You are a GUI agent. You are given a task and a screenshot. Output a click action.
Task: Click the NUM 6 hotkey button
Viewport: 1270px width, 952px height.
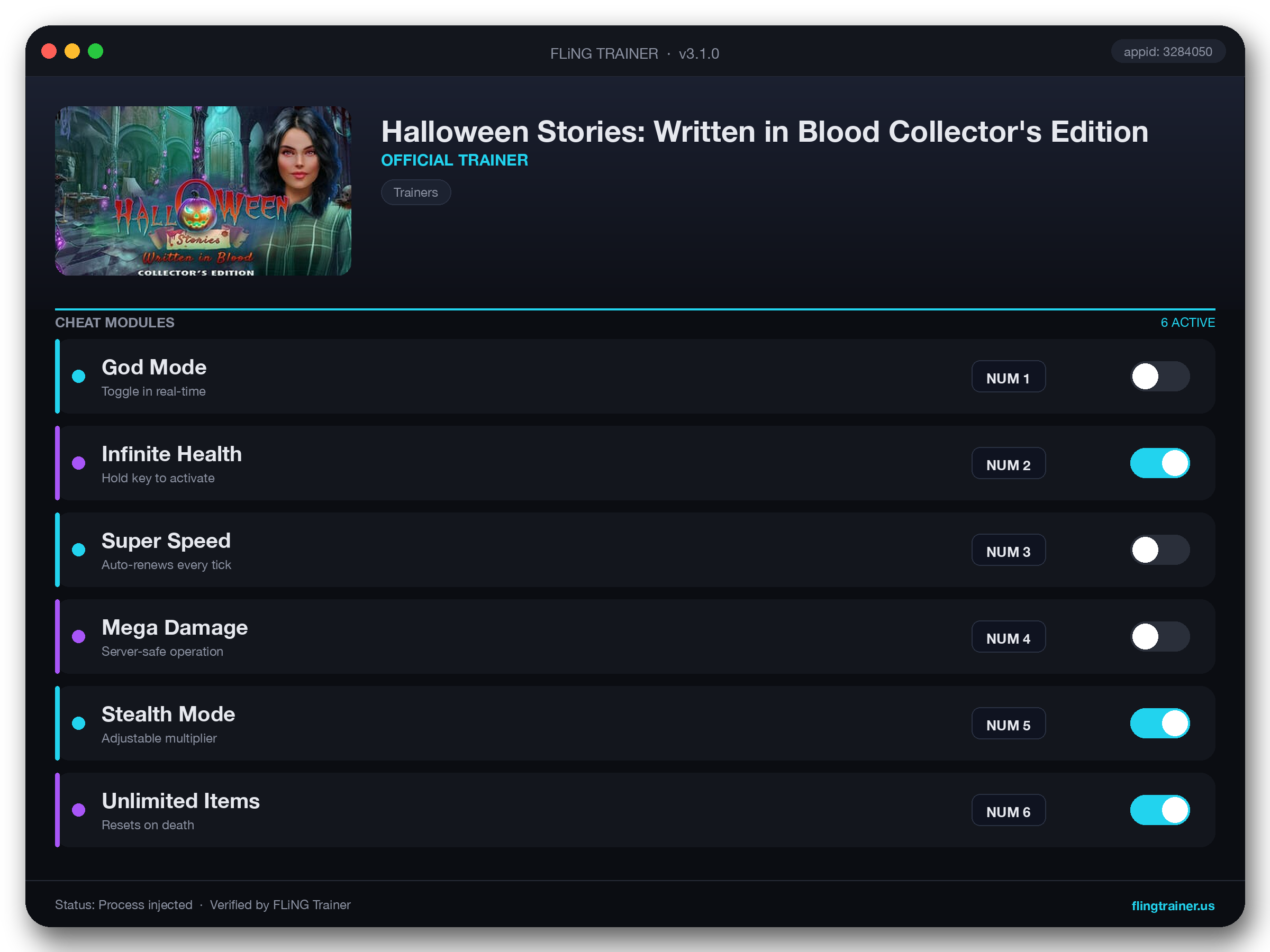tap(1008, 810)
